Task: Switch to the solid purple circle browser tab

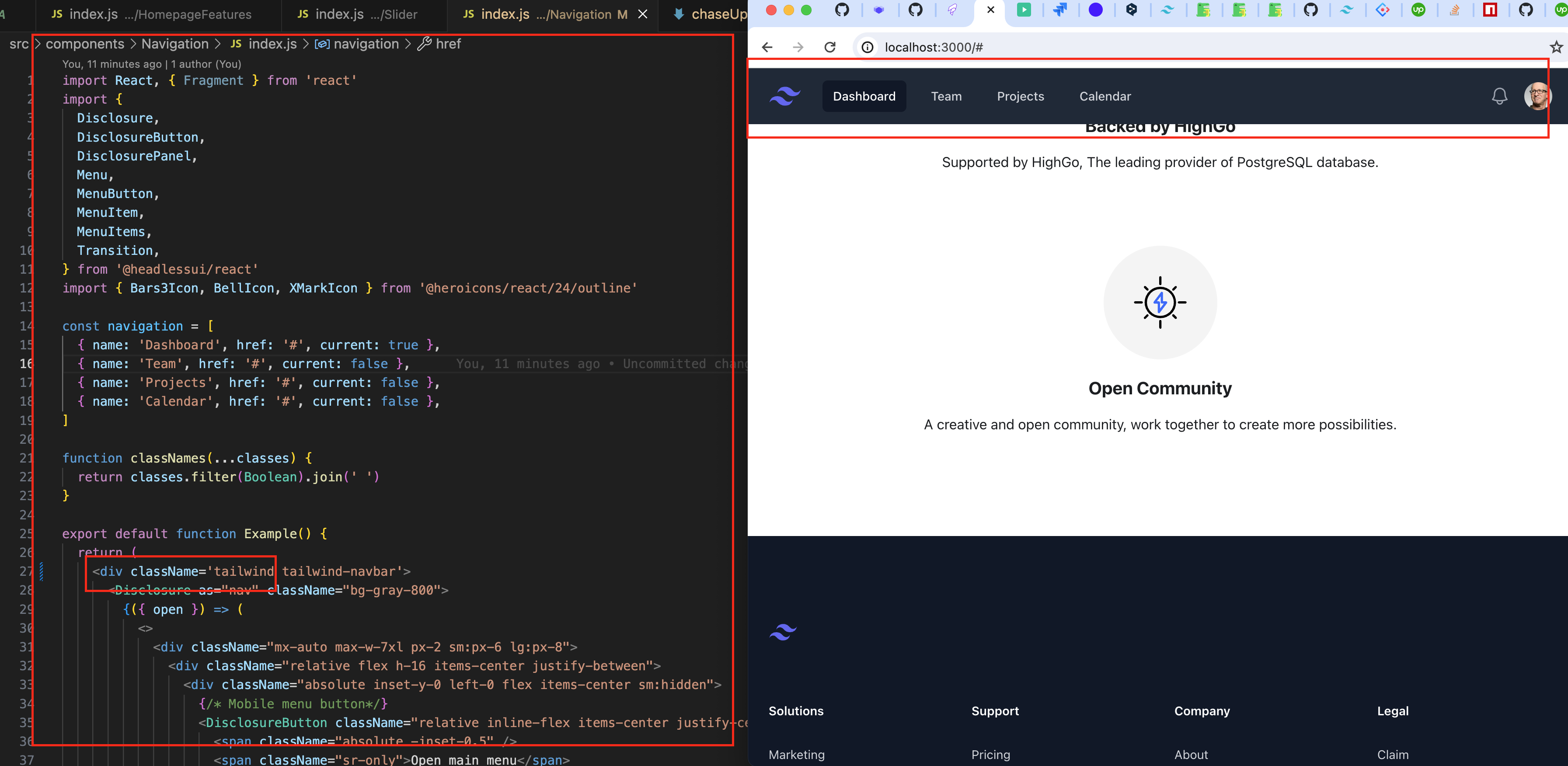Action: pos(1095,10)
